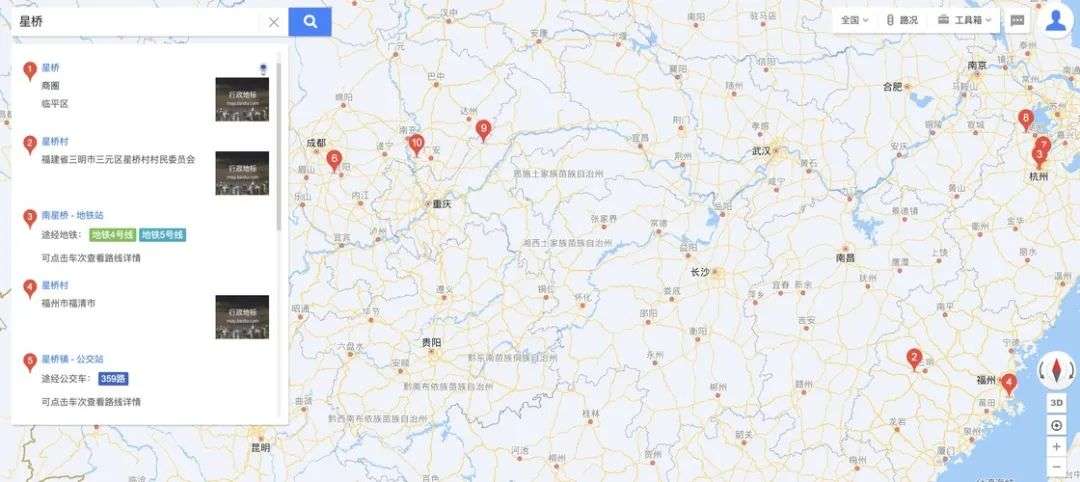Open the 南星桥 - 地铁站 result
This screenshot has width=1080, height=482.
click(72, 215)
